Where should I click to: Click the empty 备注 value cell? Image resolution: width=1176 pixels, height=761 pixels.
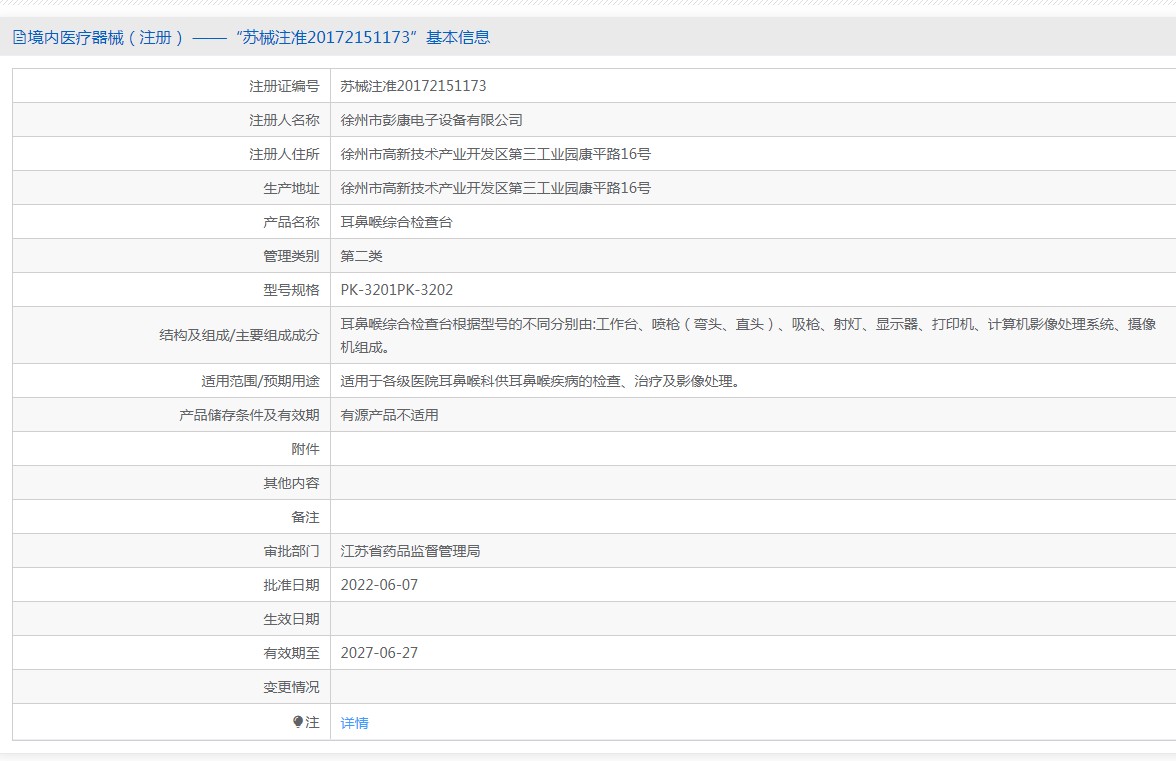click(x=750, y=517)
